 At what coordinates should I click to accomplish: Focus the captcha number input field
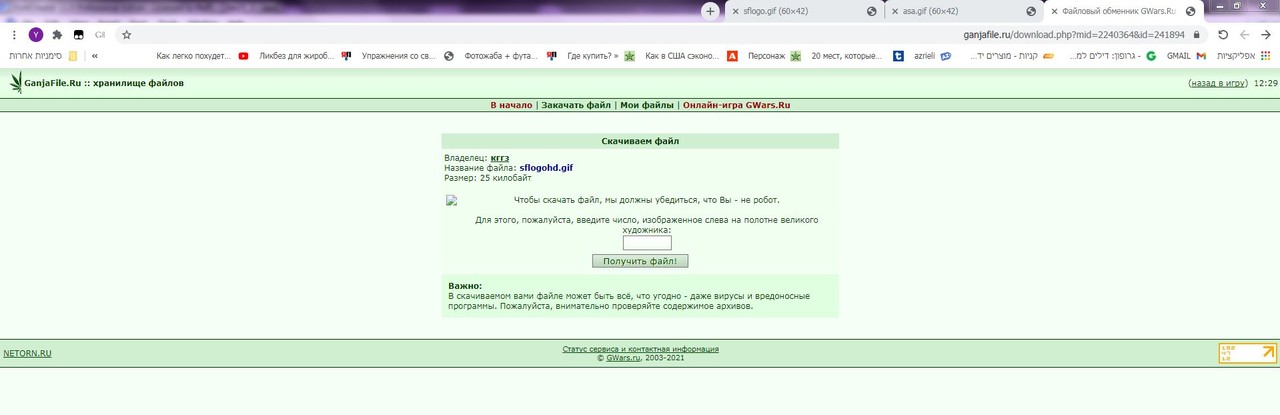click(647, 242)
